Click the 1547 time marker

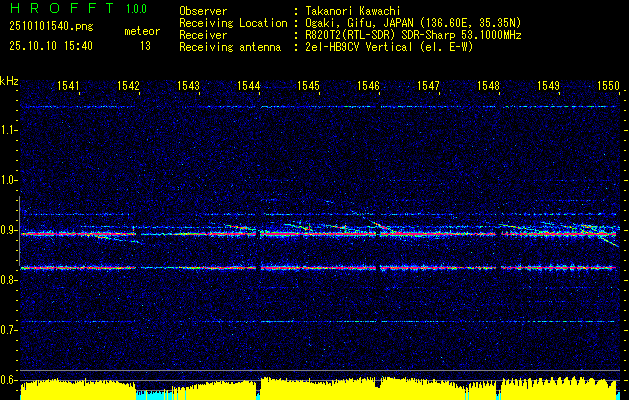click(x=428, y=85)
